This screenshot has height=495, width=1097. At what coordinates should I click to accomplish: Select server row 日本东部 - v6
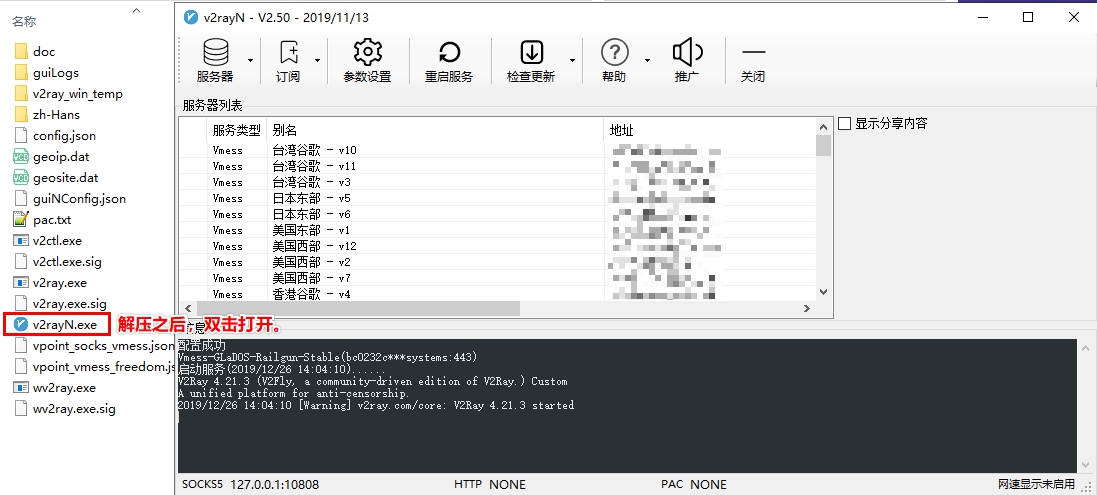pos(497,214)
